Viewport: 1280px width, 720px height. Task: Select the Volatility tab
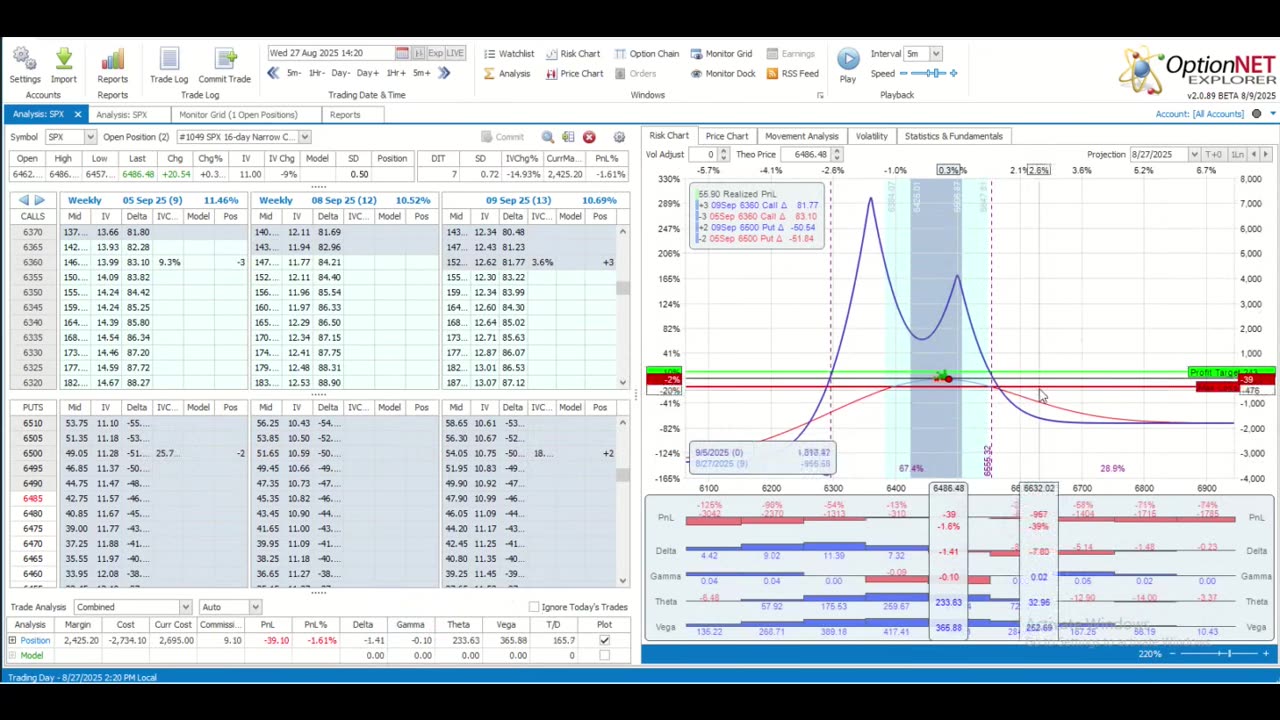[x=871, y=136]
